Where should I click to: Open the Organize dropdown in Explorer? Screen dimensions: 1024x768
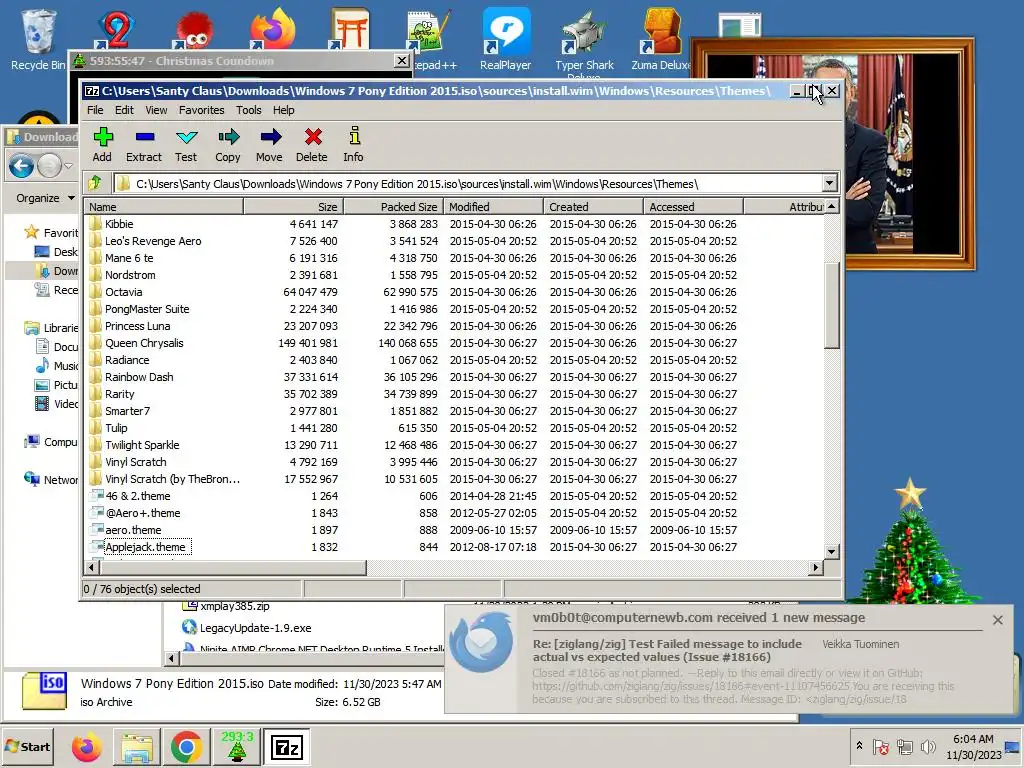point(44,198)
